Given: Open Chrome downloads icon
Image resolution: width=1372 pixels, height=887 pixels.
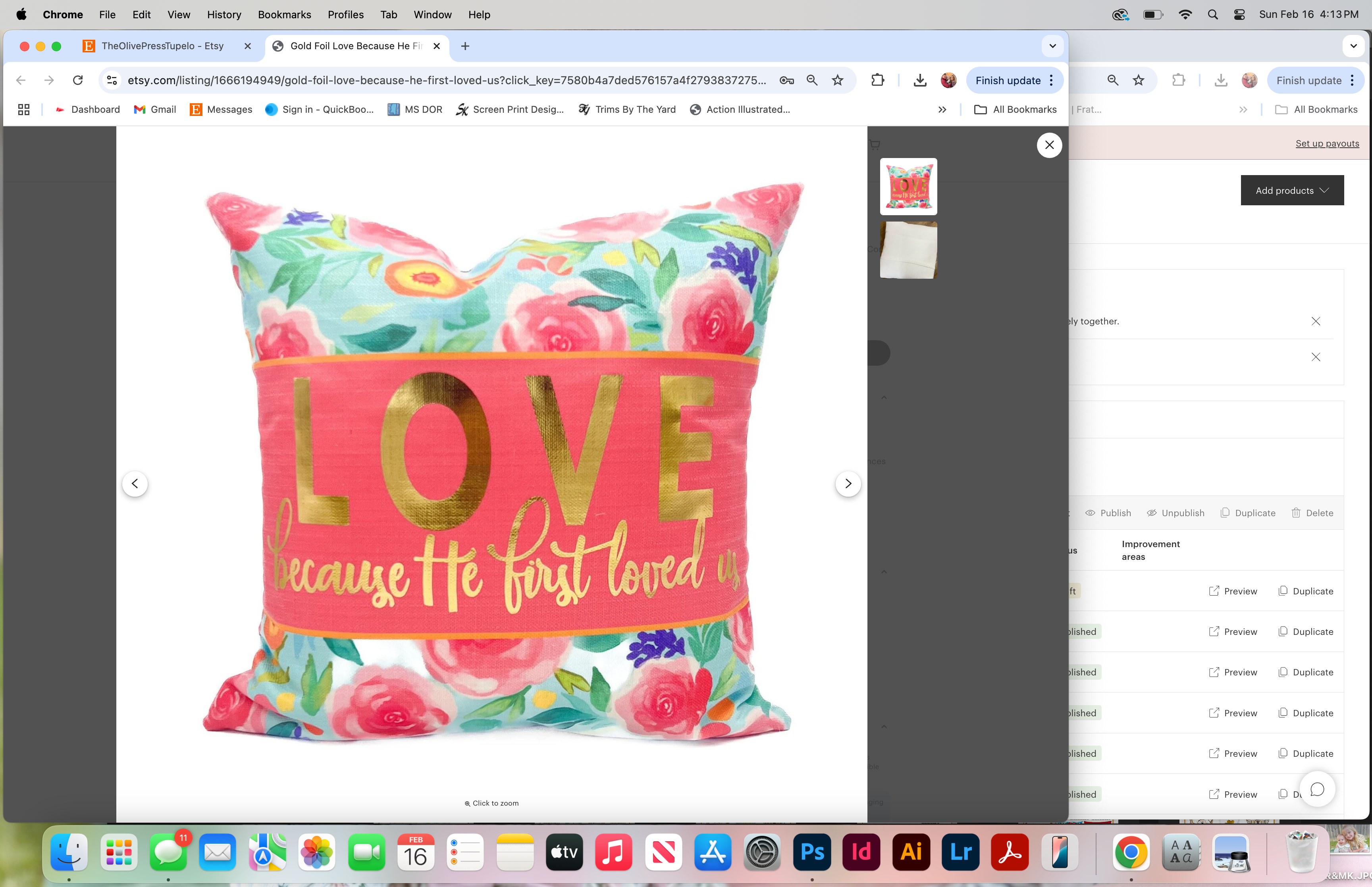Looking at the screenshot, I should click(919, 80).
